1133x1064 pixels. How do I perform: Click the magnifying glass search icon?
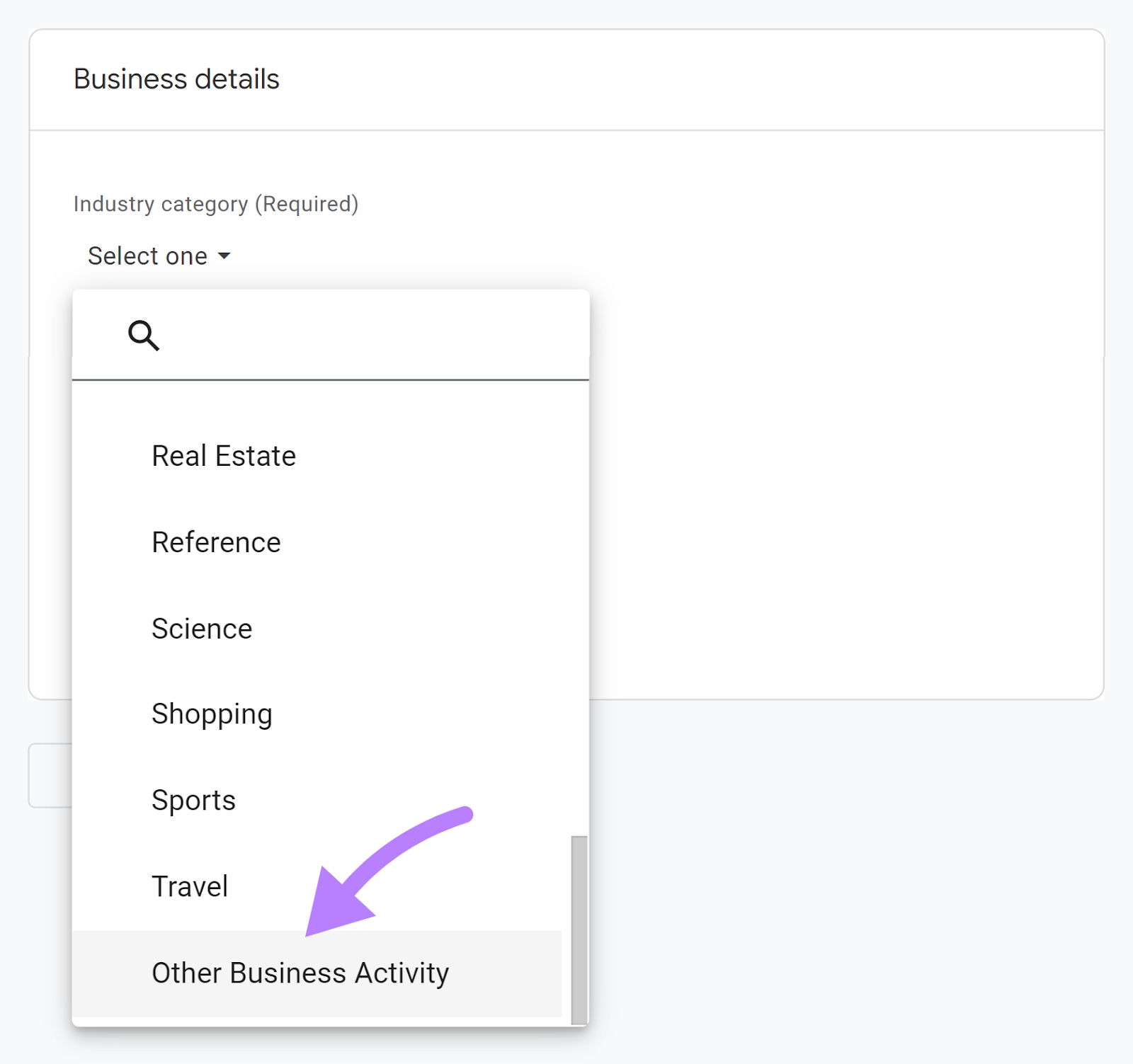coord(144,335)
